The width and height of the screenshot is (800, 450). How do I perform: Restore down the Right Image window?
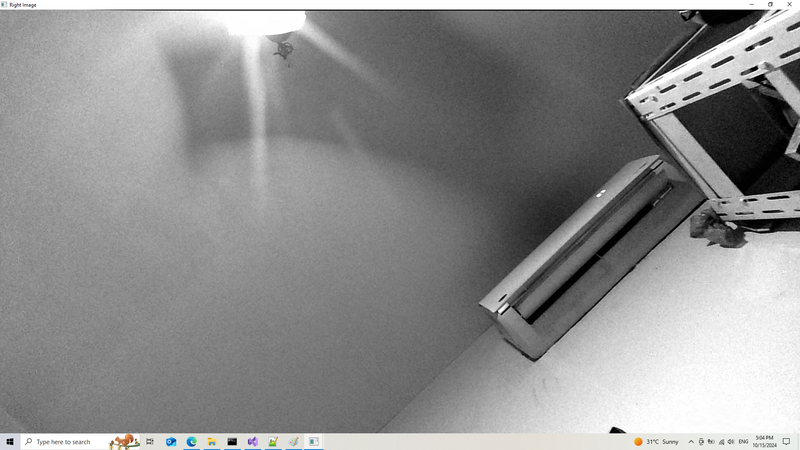coord(770,4)
